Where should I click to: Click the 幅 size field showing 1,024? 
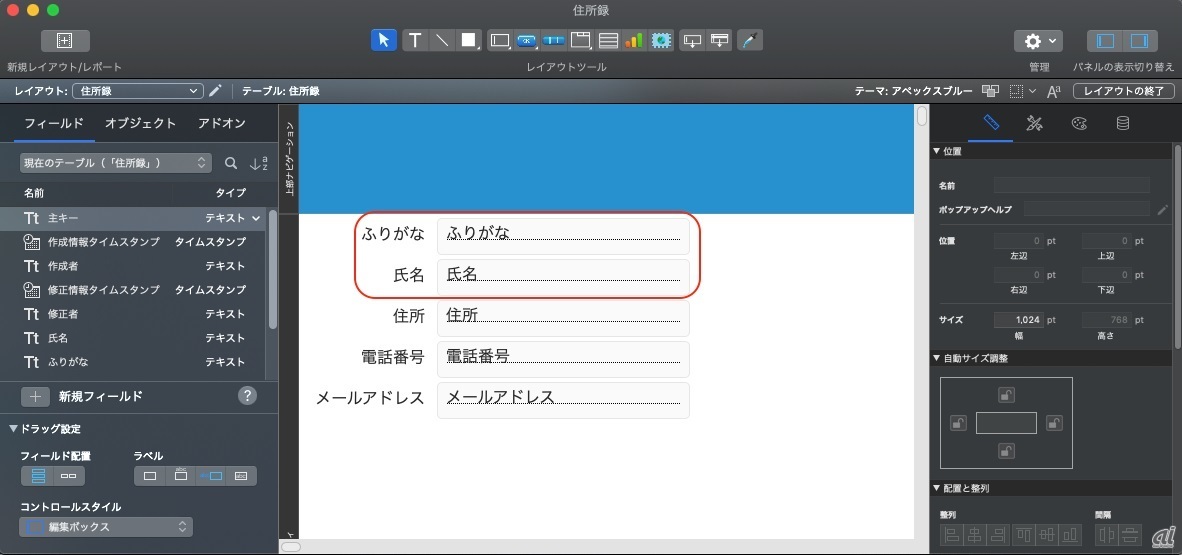coord(1019,319)
